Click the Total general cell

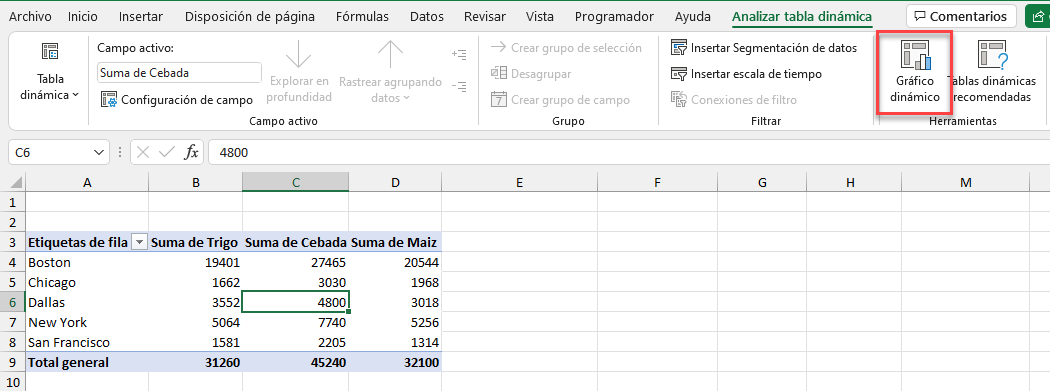click(x=87, y=363)
